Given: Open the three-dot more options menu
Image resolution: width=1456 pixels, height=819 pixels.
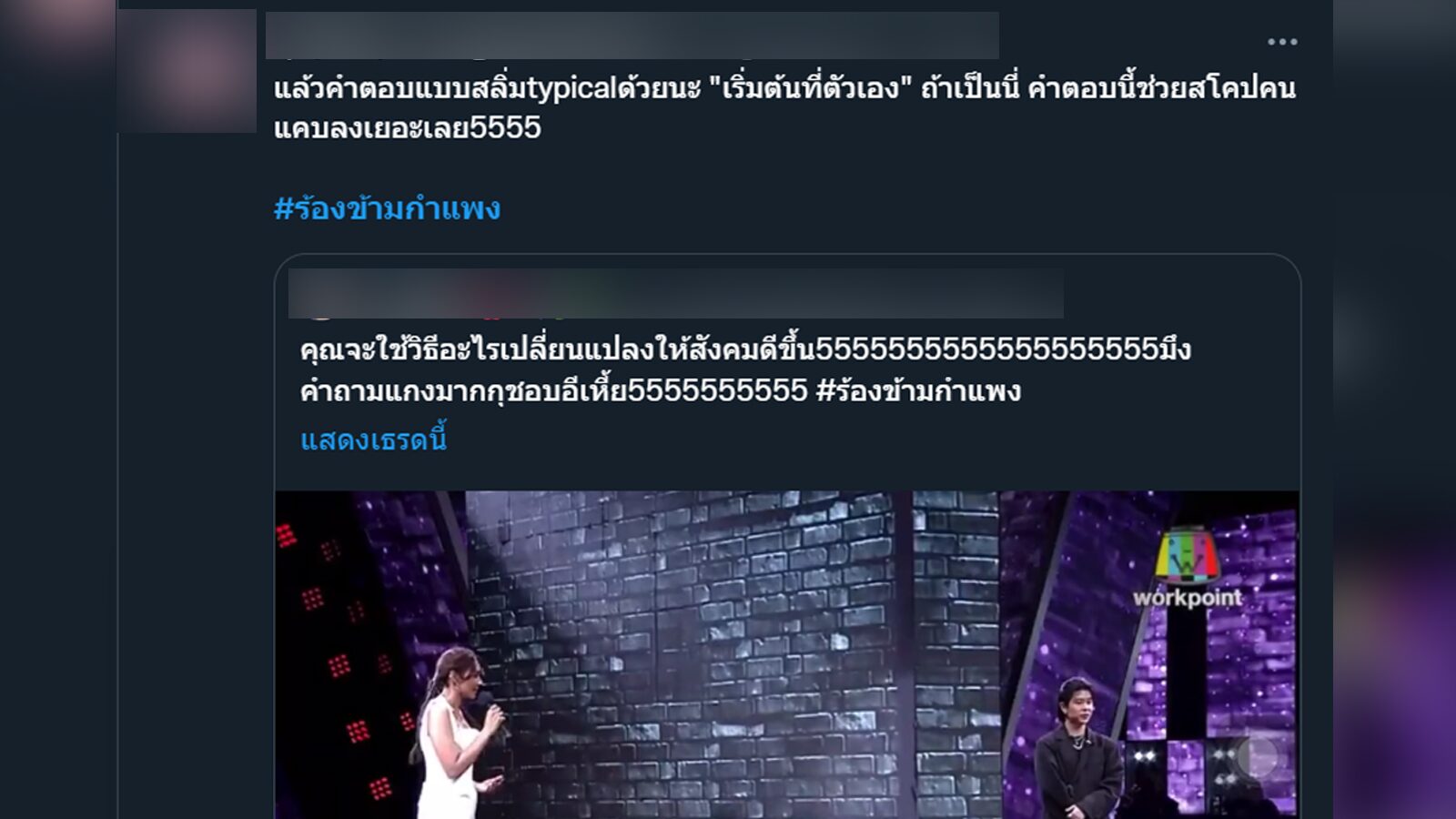Looking at the screenshot, I should [x=1281, y=42].
